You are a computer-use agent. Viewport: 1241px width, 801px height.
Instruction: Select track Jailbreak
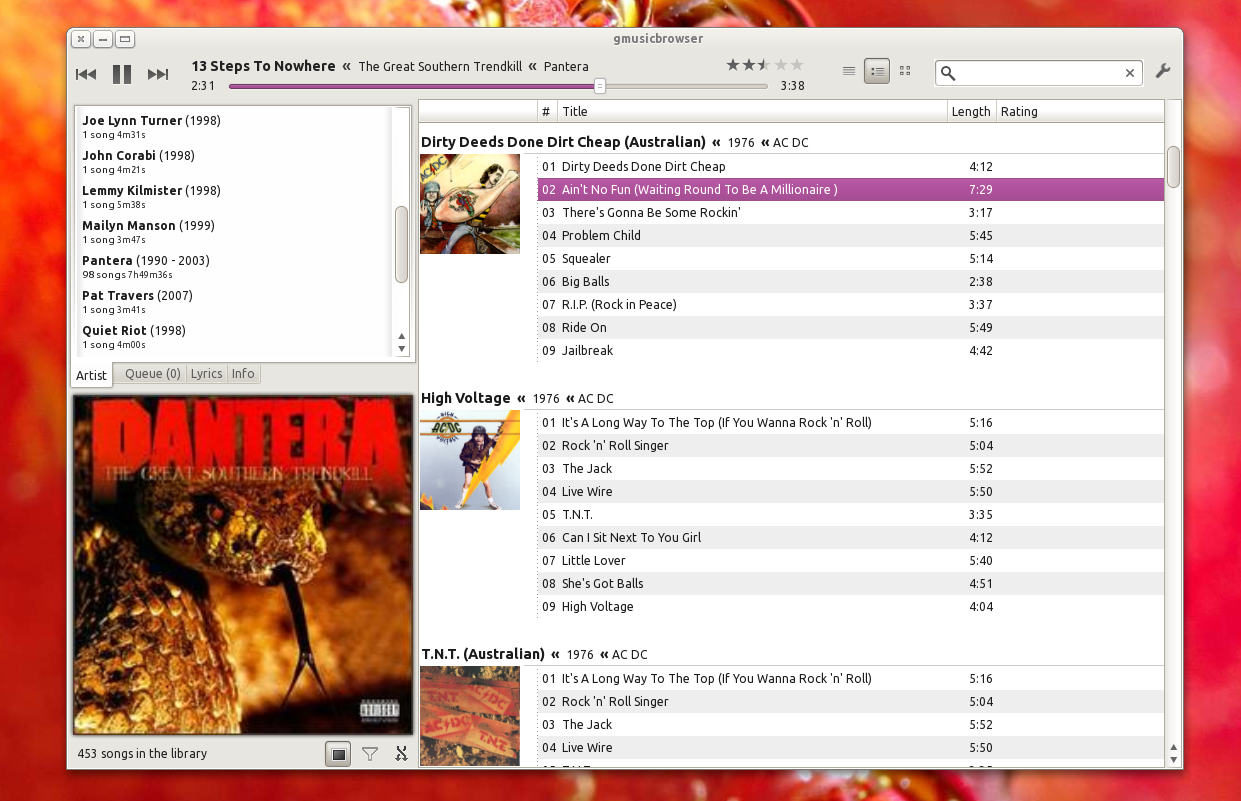pyautogui.click(x=851, y=350)
